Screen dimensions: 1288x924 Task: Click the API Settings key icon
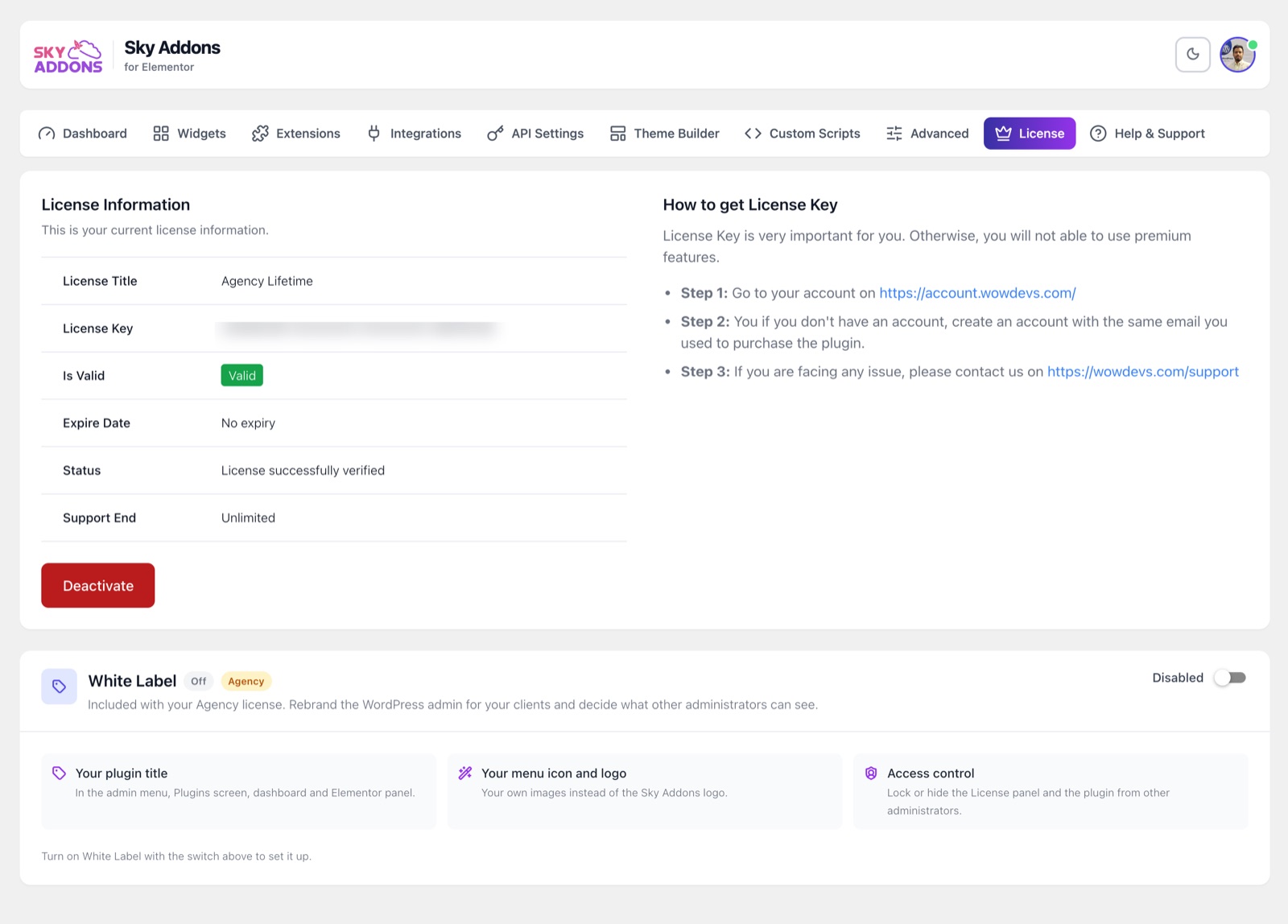coord(495,134)
